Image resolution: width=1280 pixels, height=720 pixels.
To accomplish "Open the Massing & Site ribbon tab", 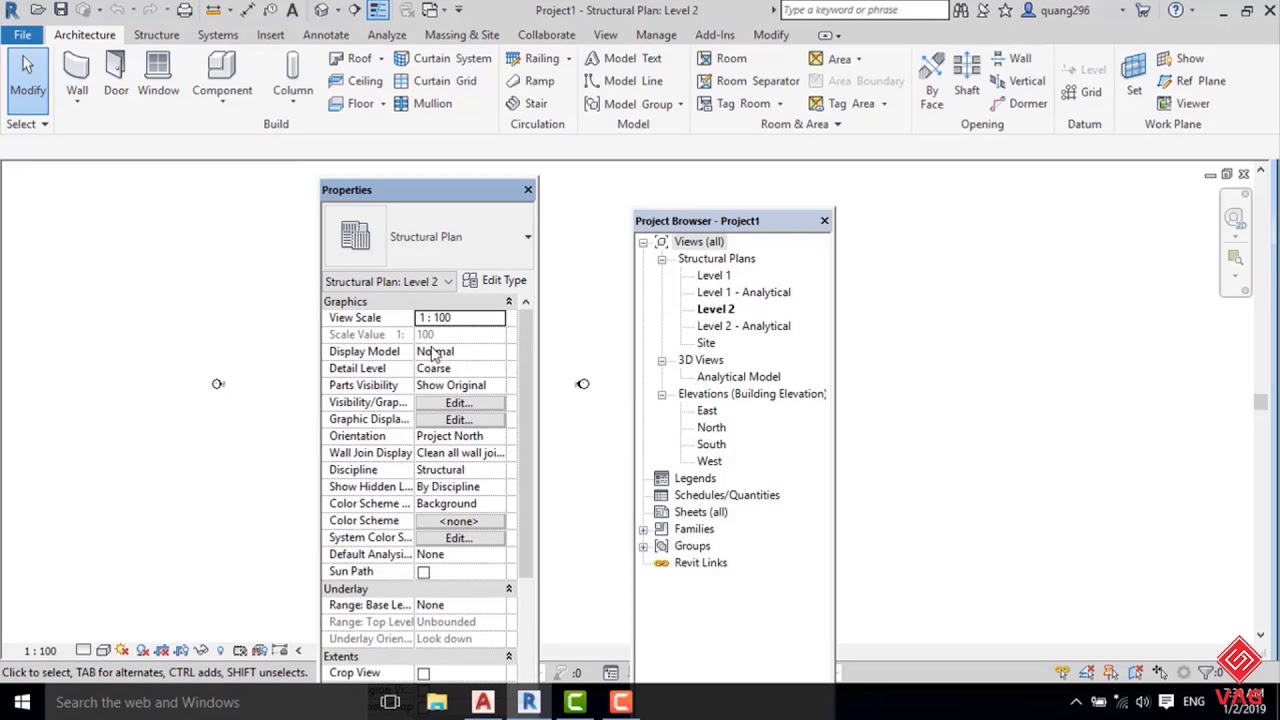I will pos(462,35).
